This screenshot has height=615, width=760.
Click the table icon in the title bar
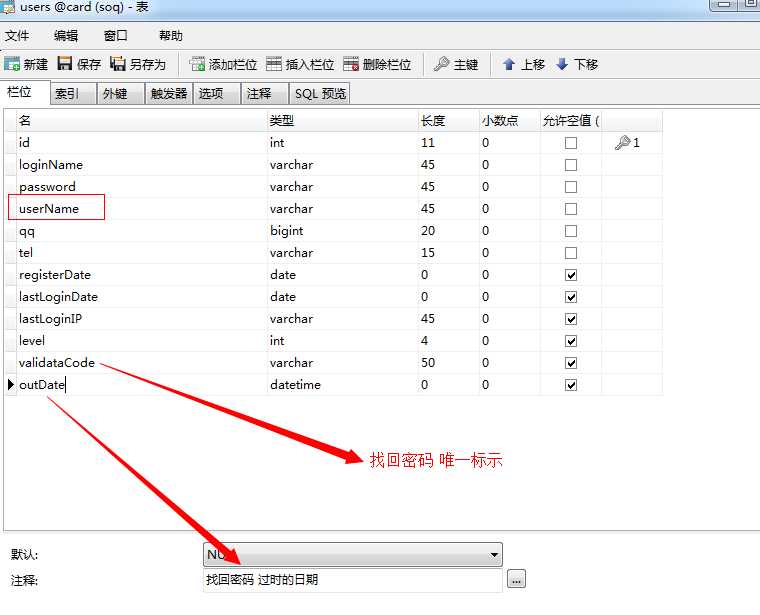tap(7, 7)
